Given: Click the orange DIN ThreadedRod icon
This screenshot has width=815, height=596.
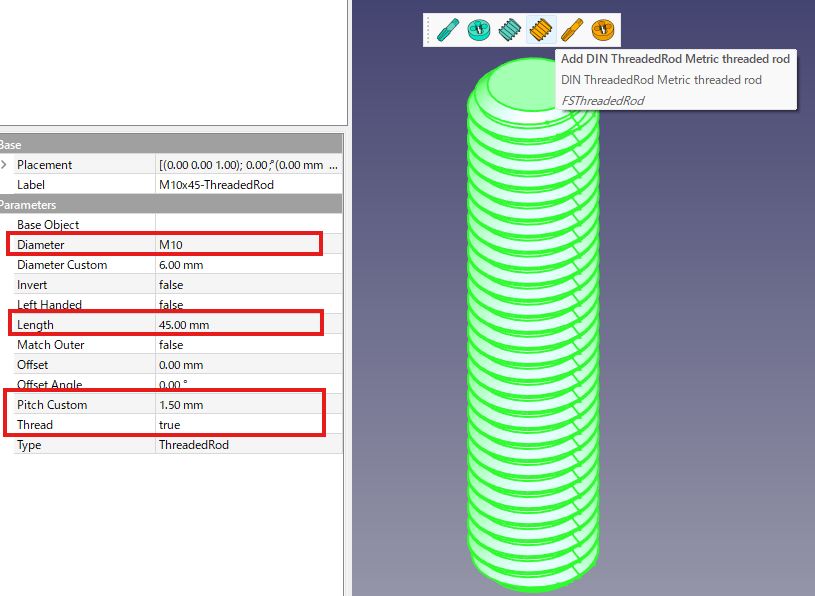Looking at the screenshot, I should point(541,29).
